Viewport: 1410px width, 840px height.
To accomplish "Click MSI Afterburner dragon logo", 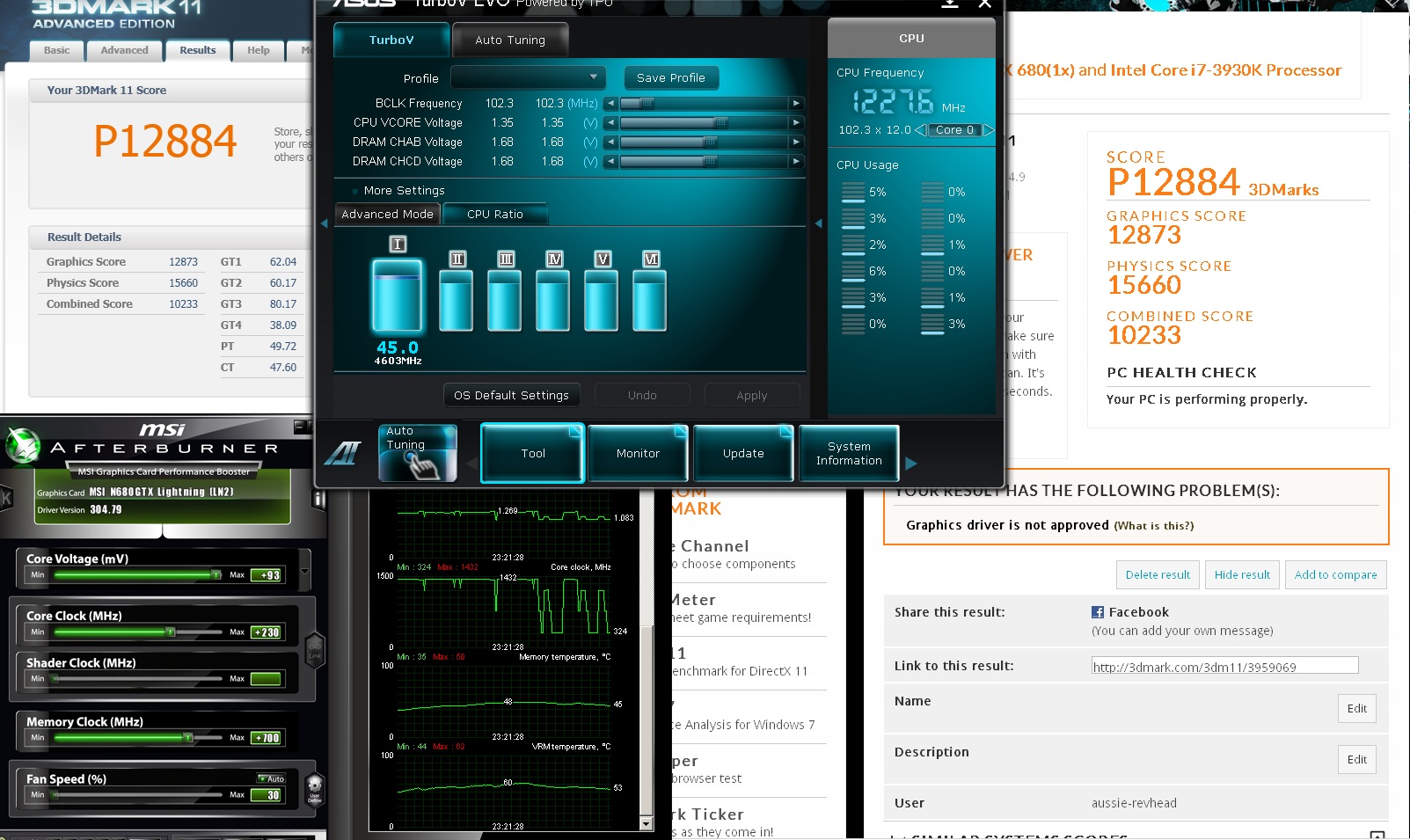I will (23, 446).
